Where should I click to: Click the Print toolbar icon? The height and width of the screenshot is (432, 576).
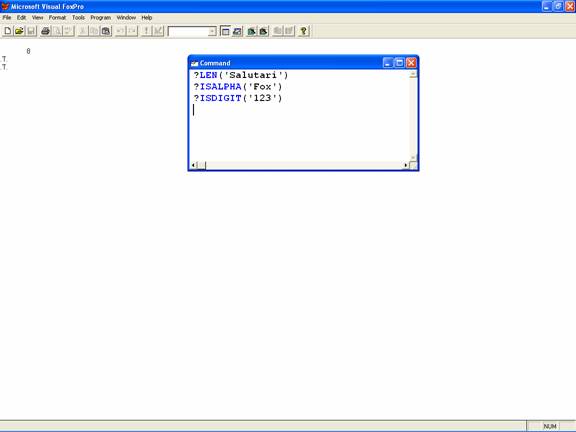(x=46, y=31)
